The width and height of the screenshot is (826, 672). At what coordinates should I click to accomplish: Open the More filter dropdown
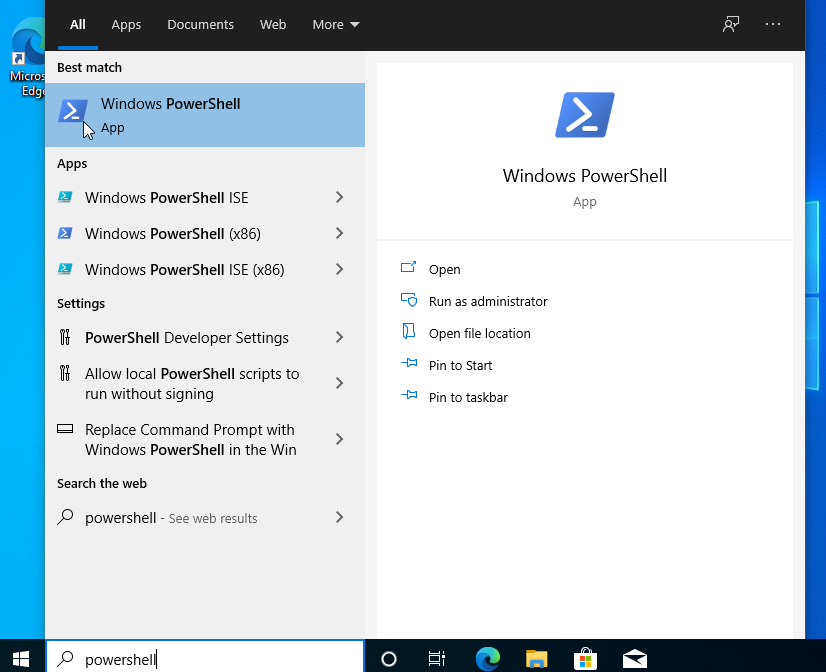pos(335,24)
